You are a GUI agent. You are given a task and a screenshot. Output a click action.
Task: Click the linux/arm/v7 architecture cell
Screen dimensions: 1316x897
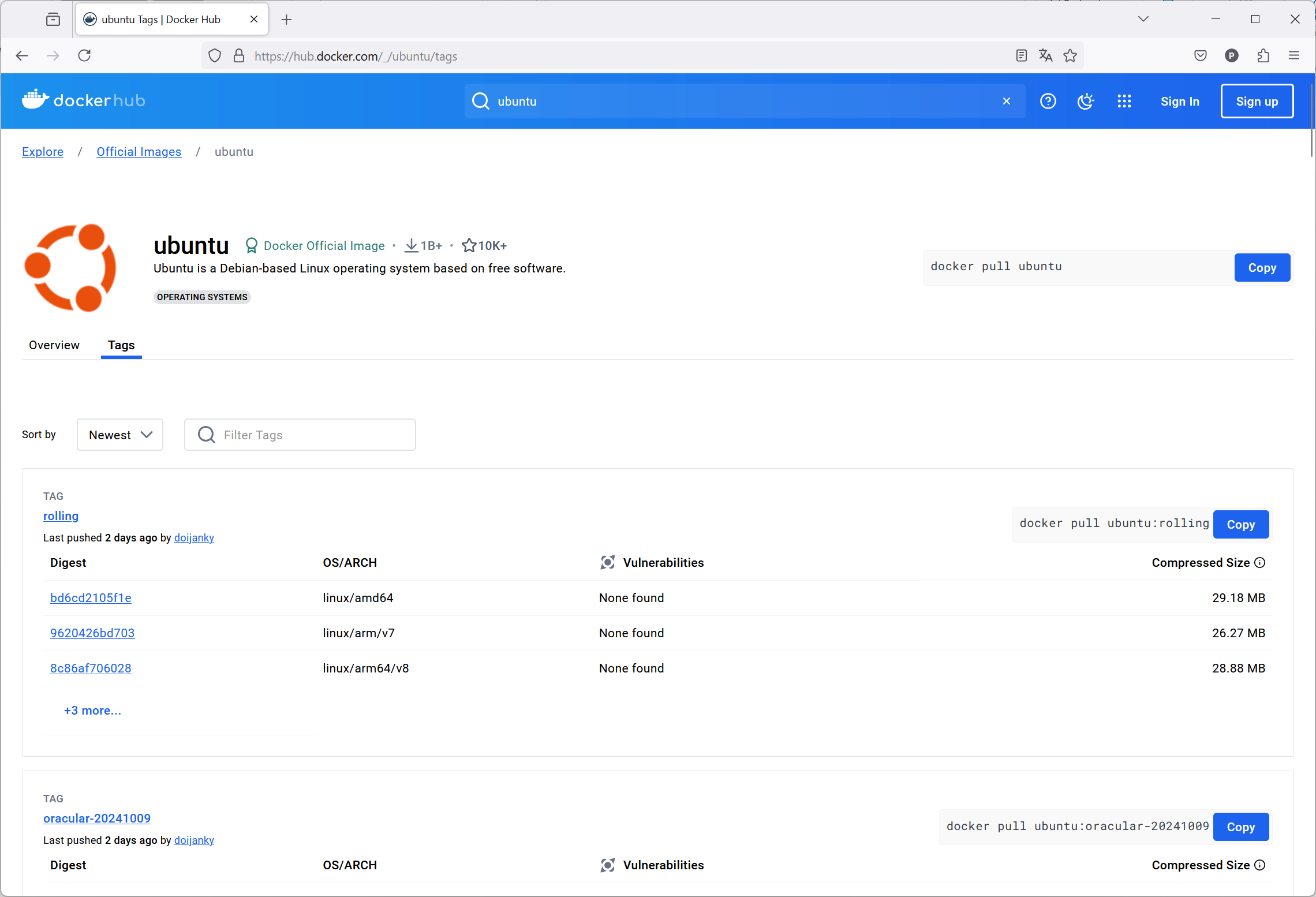(359, 633)
